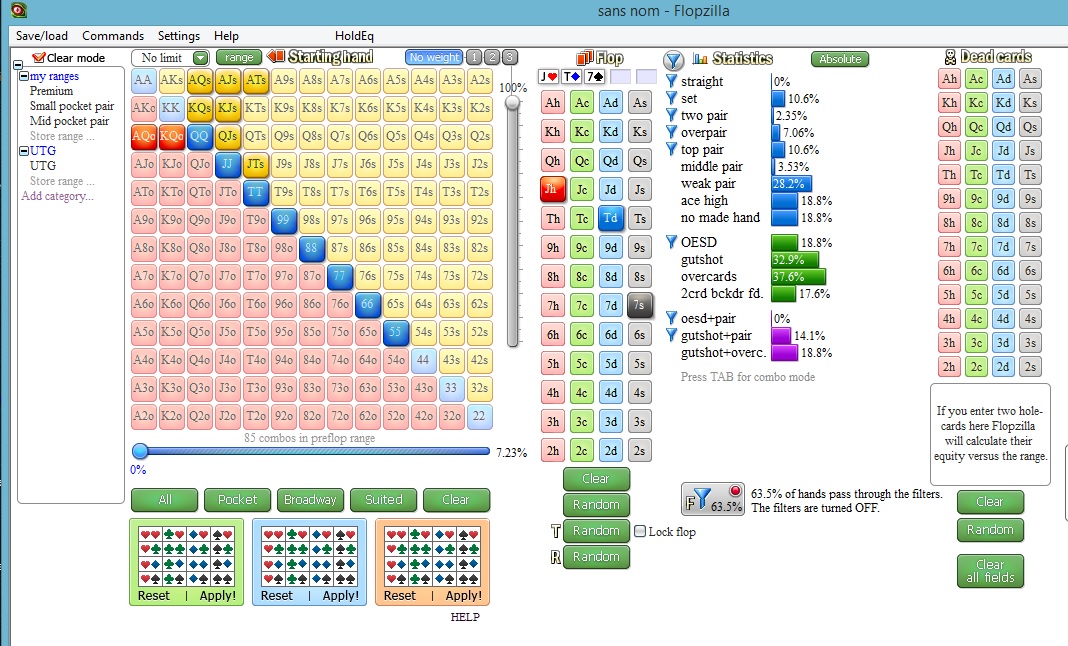This screenshot has width=1068, height=646.
Task: Toggle the 44 pocket pair cell
Action: click(x=423, y=360)
